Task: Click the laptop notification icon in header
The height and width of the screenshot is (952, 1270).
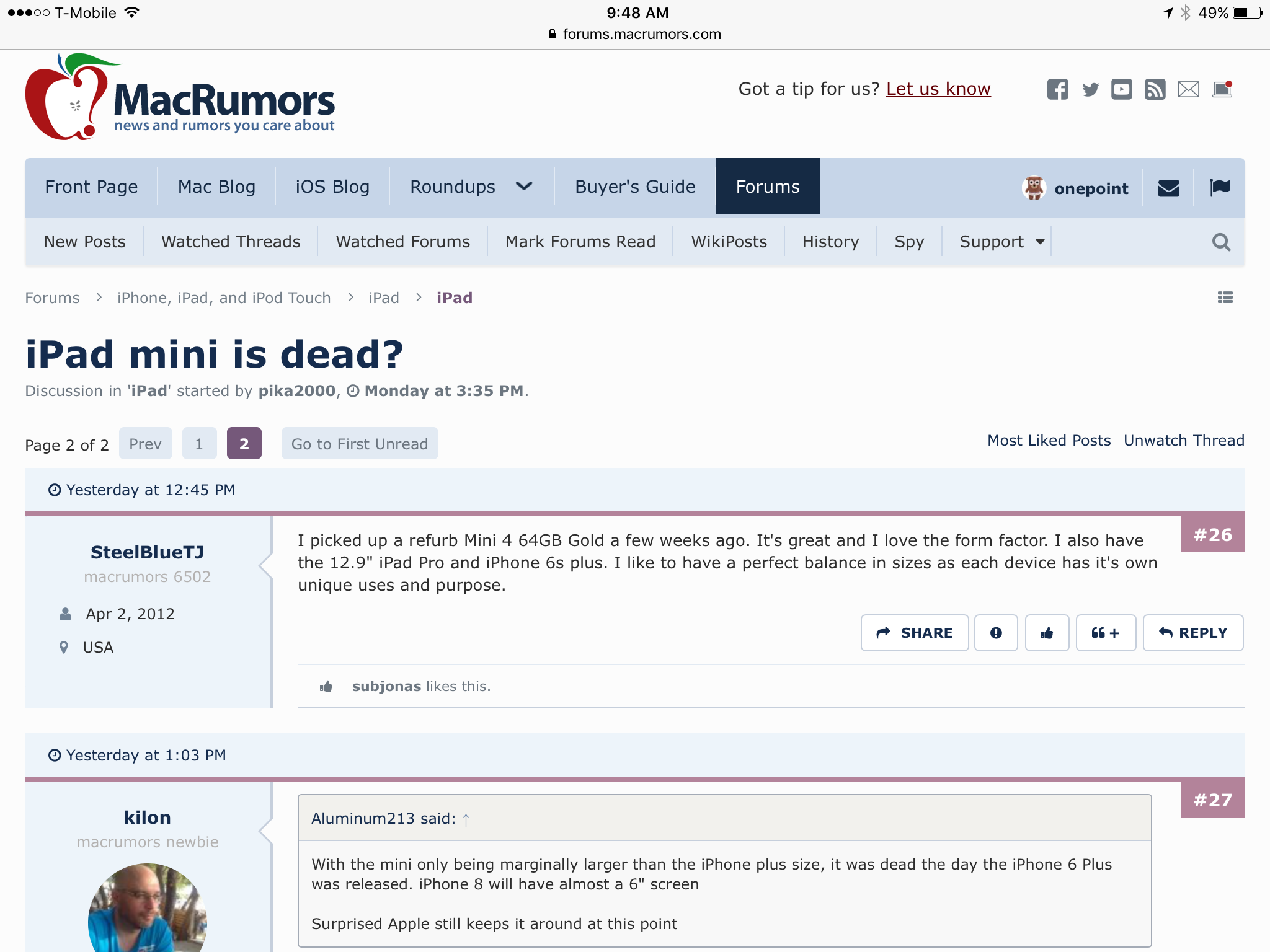Action: 1222,89
